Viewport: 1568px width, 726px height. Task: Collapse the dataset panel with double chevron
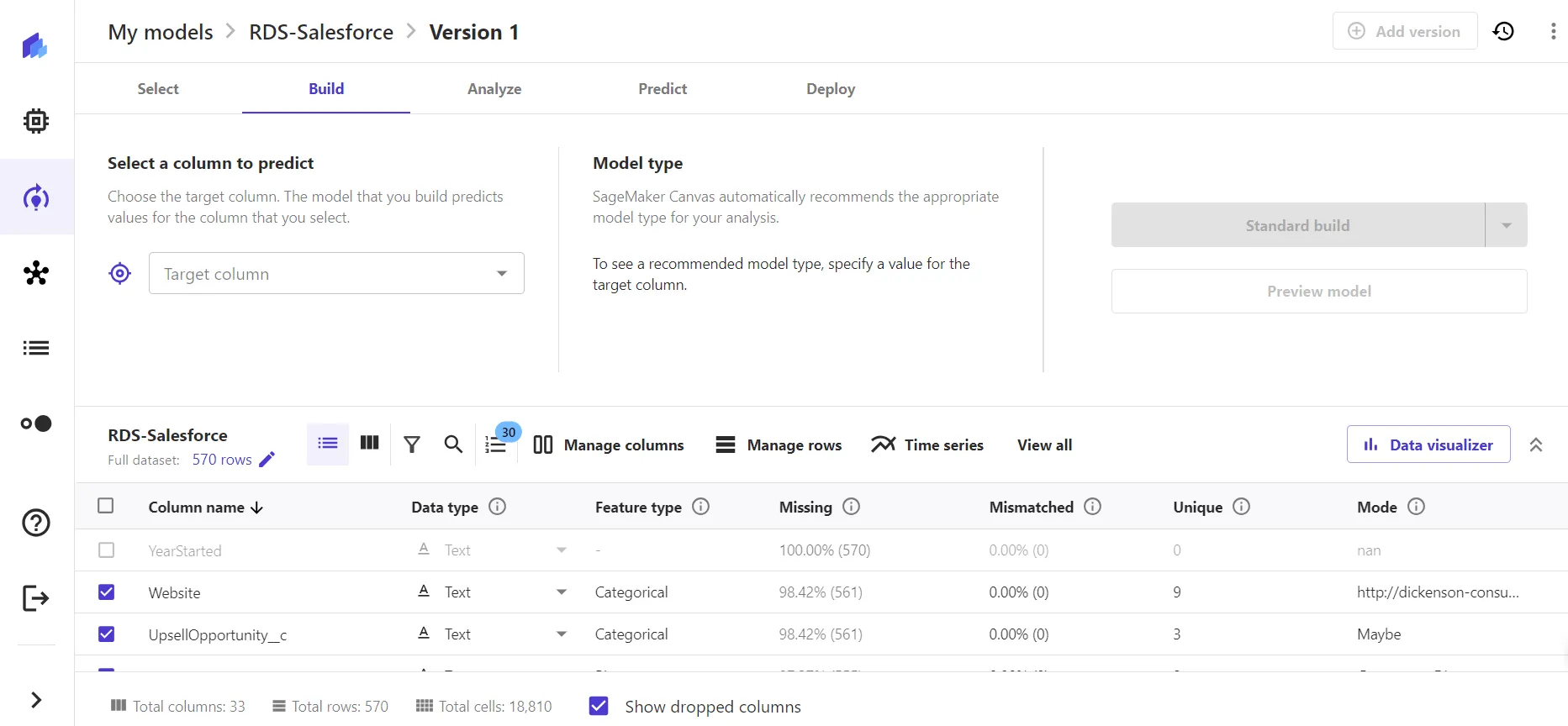(1536, 445)
